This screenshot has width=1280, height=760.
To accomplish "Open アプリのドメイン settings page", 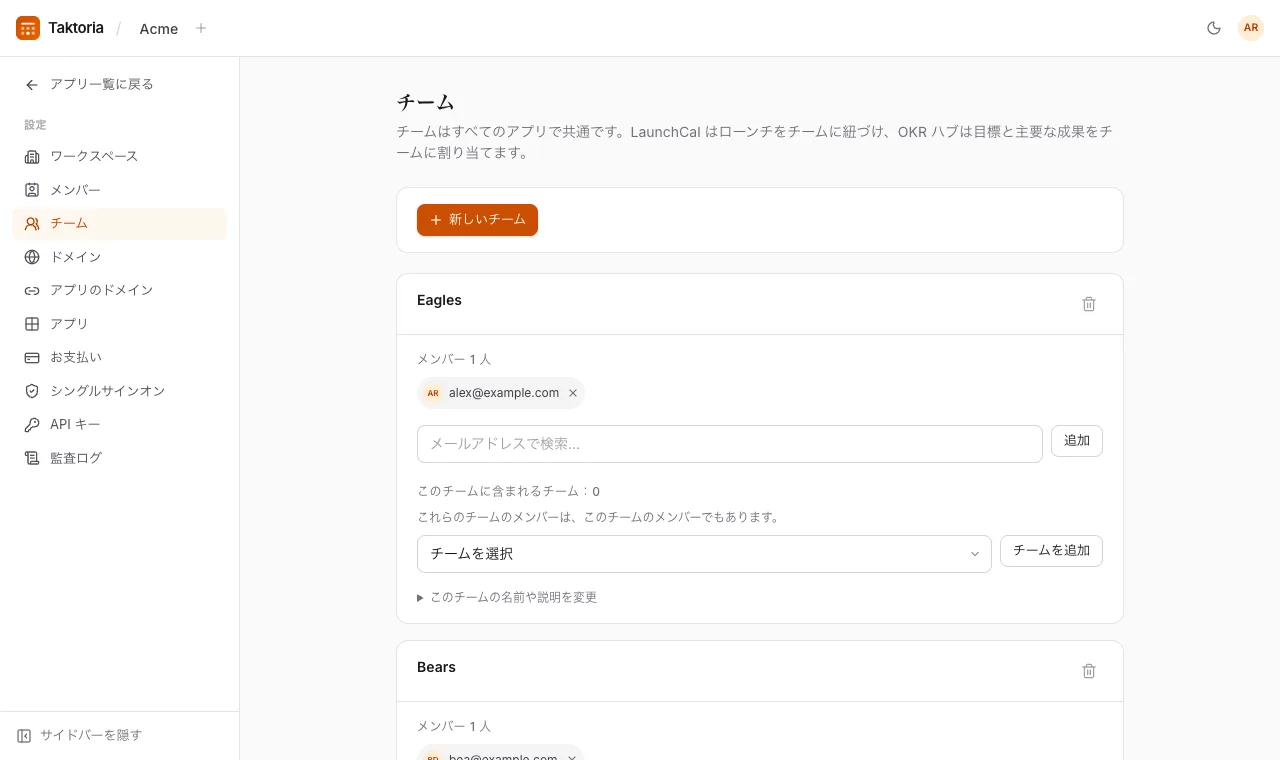I will coord(119,291).
